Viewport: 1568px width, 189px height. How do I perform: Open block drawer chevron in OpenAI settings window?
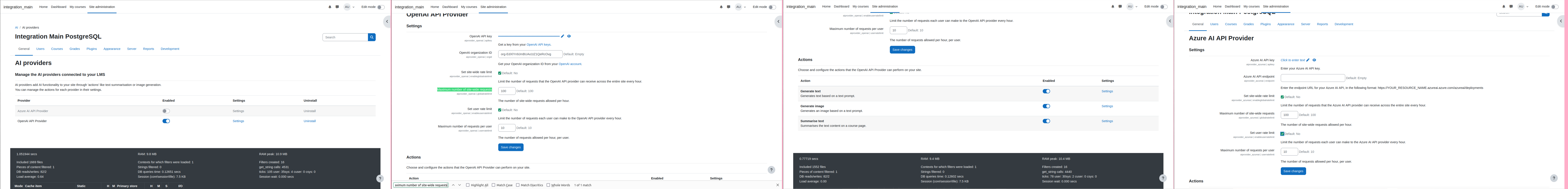[x=779, y=21]
